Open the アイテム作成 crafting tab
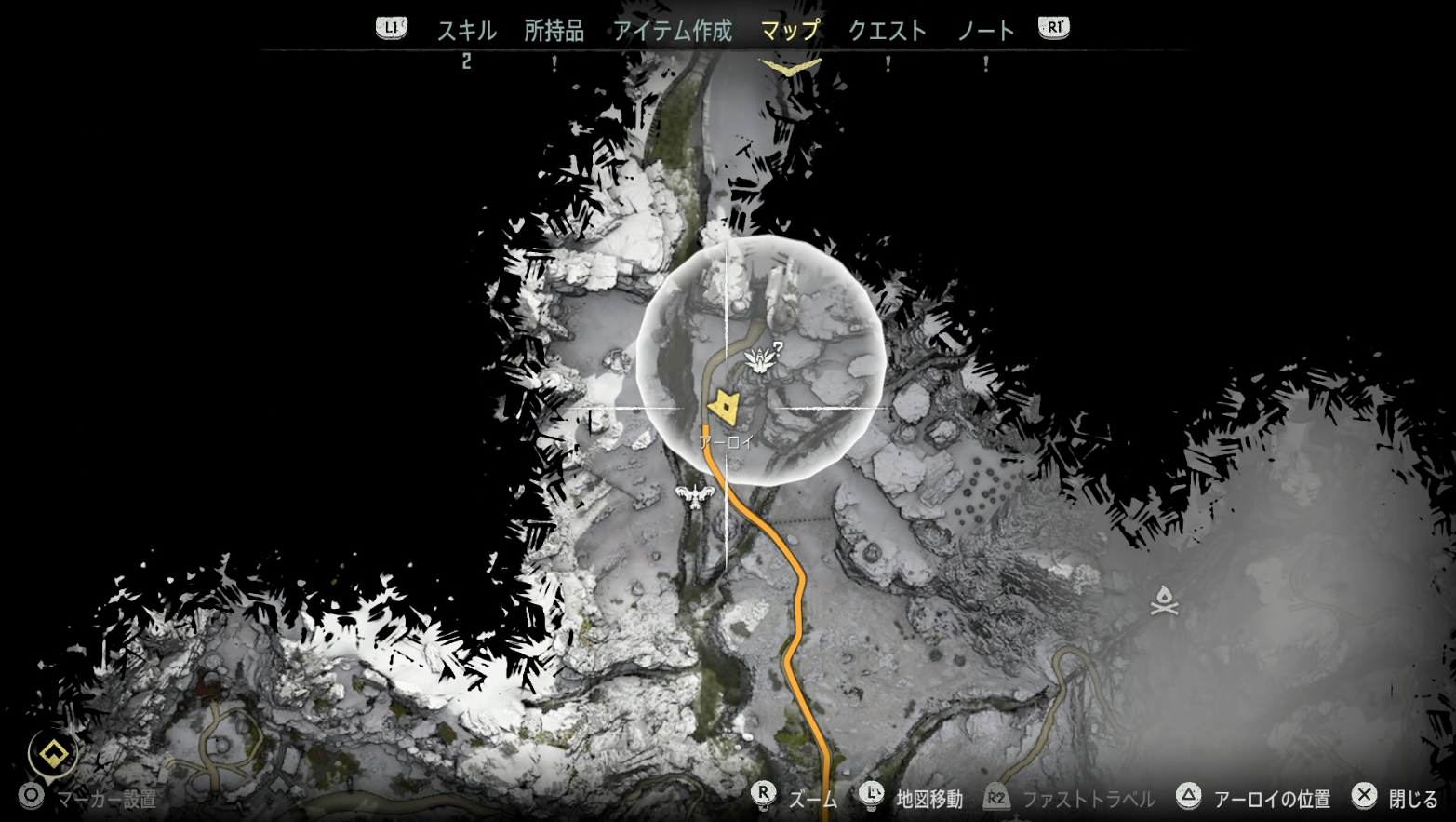This screenshot has height=822, width=1456. tap(672, 31)
